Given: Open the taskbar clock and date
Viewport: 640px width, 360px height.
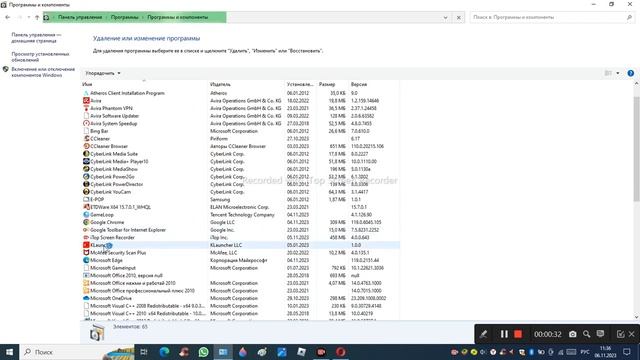Looking at the screenshot, I should (x=606, y=352).
